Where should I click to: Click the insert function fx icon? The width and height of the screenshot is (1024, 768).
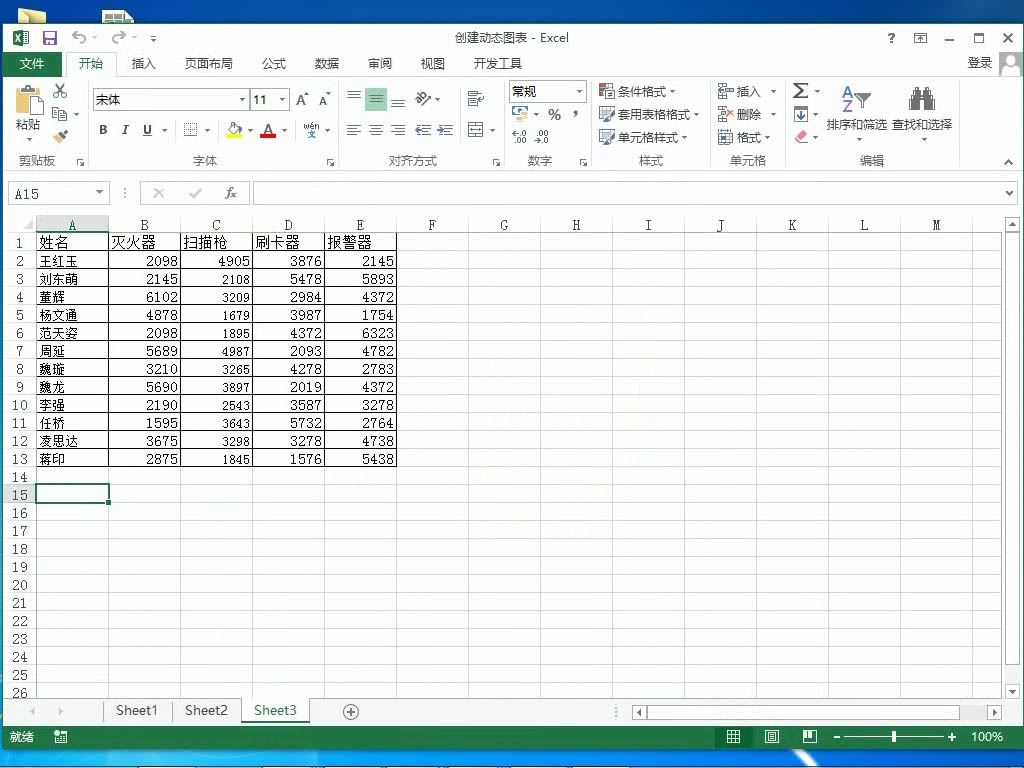(x=231, y=193)
